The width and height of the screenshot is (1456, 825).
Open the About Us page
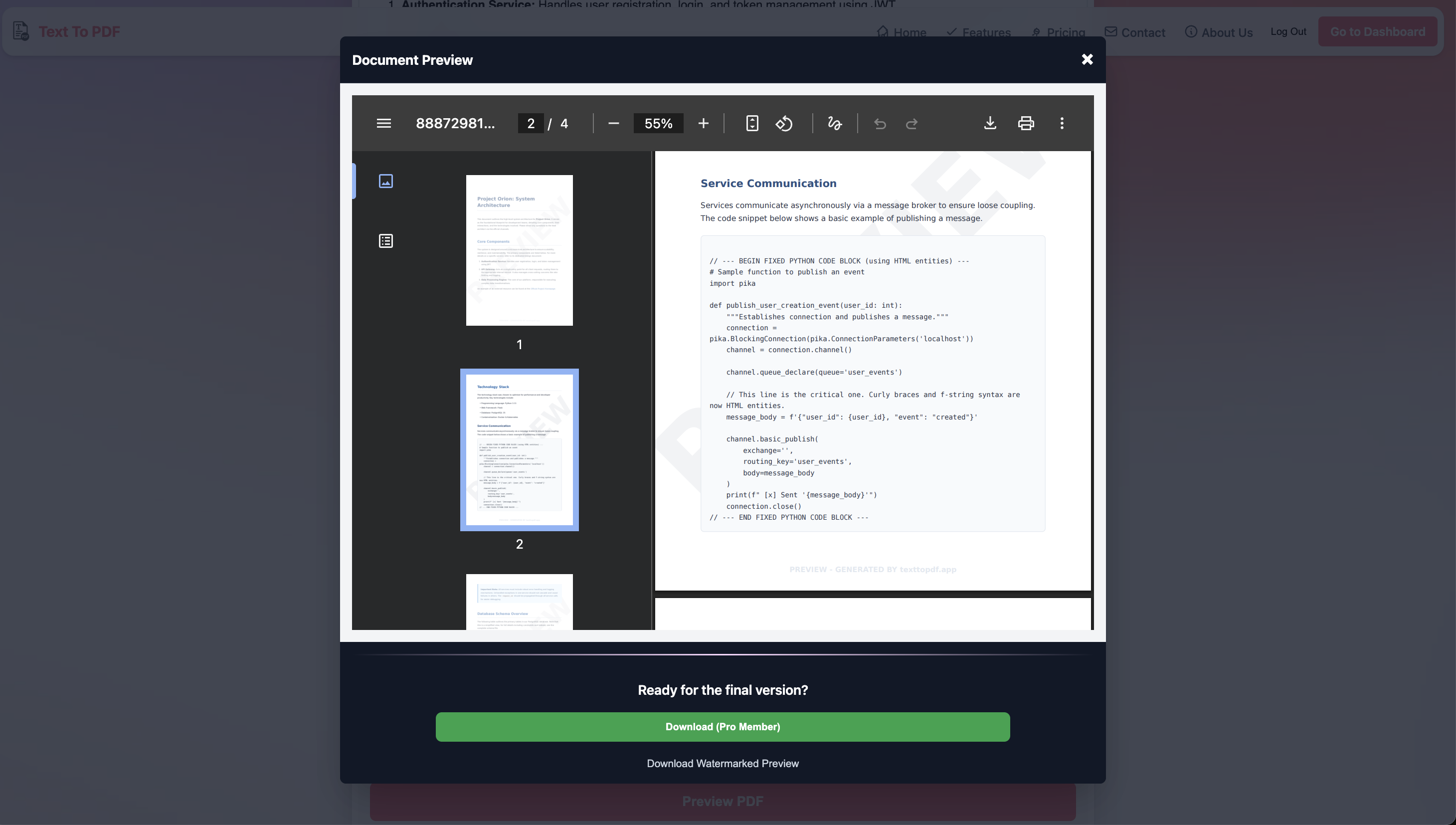pyautogui.click(x=1219, y=32)
